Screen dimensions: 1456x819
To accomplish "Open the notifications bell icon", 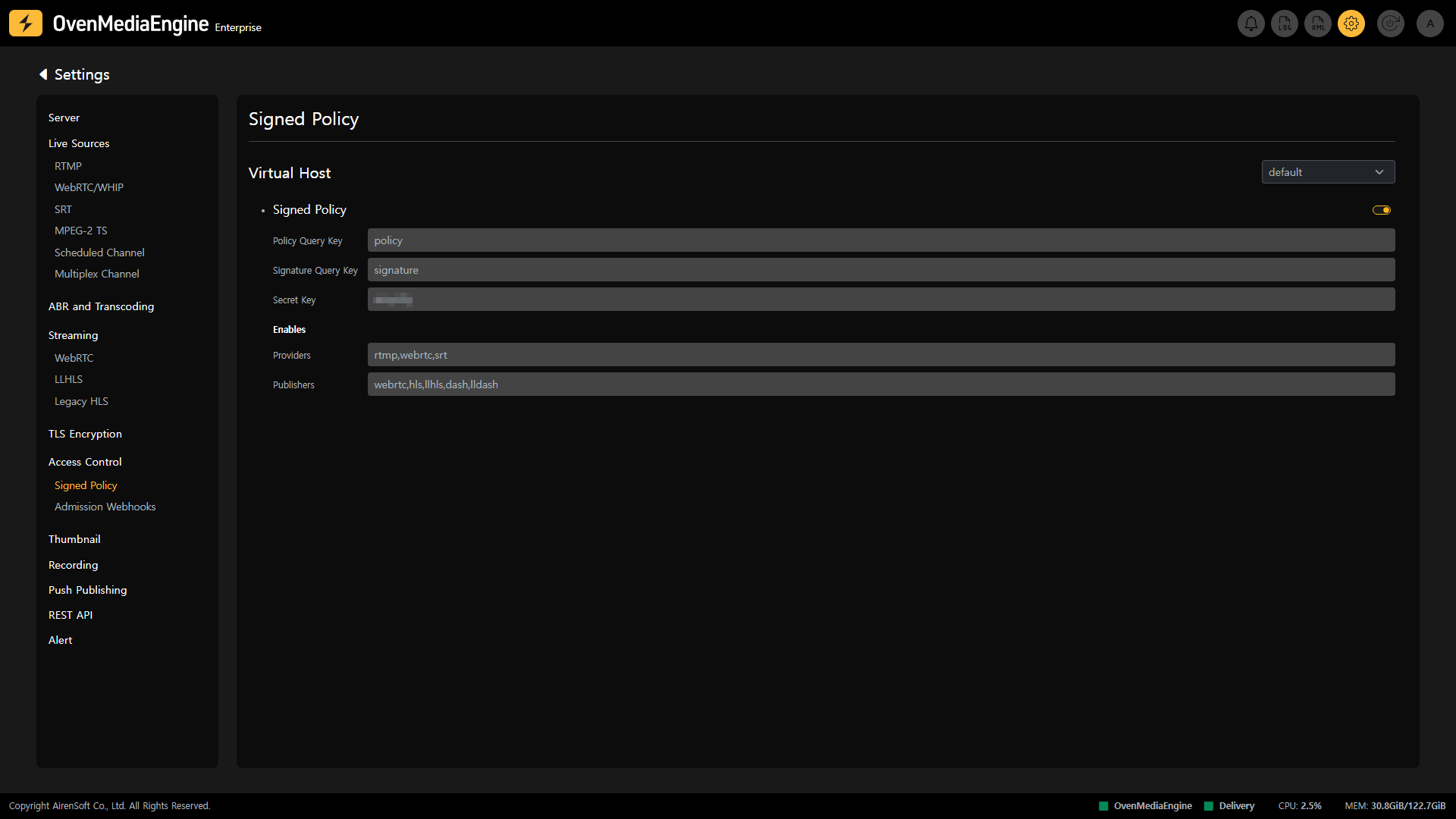I will click(1250, 24).
